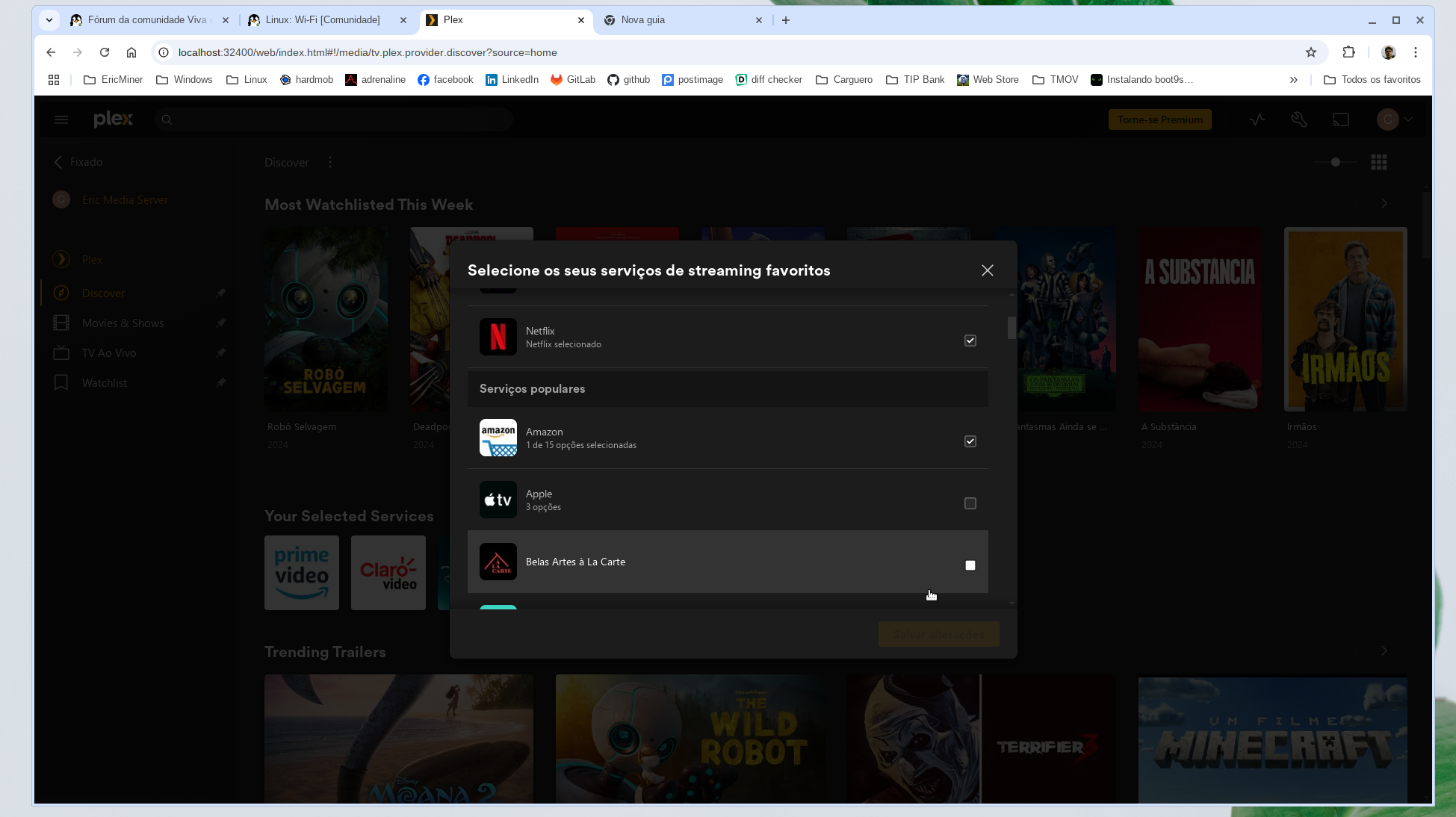Open Chrome three-dot menu

pos(1416,52)
